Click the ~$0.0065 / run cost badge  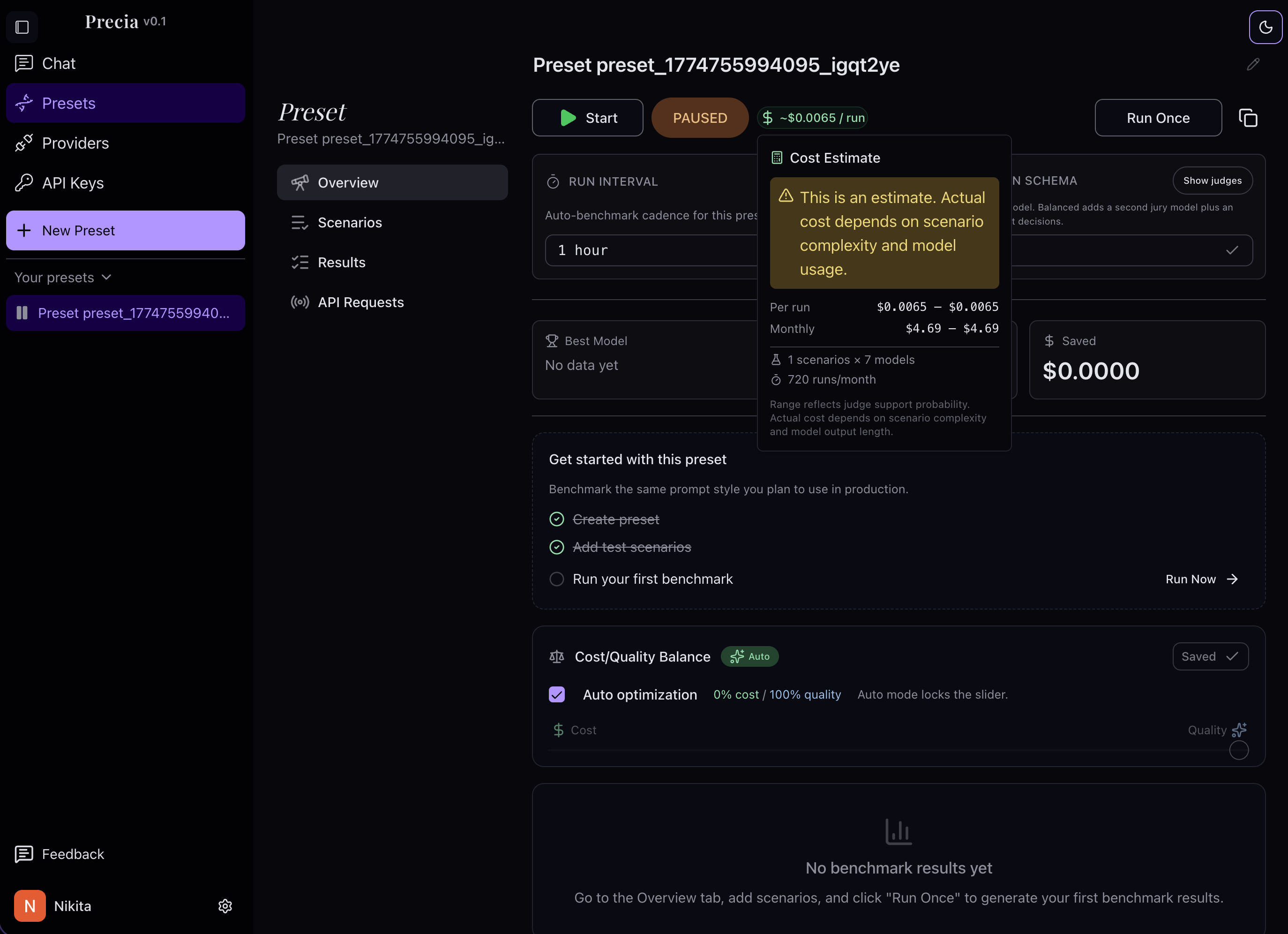(813, 118)
